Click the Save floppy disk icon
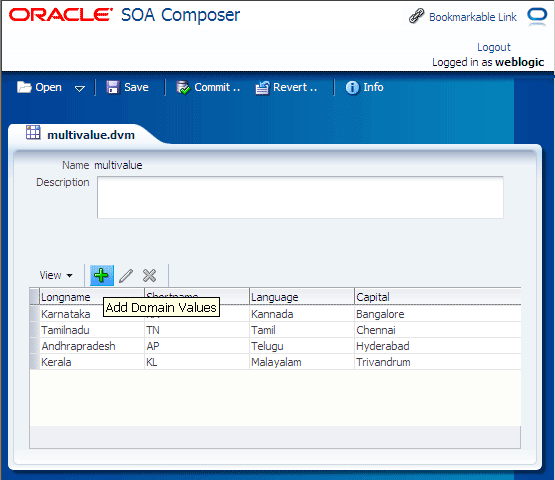The image size is (555, 480). click(113, 87)
